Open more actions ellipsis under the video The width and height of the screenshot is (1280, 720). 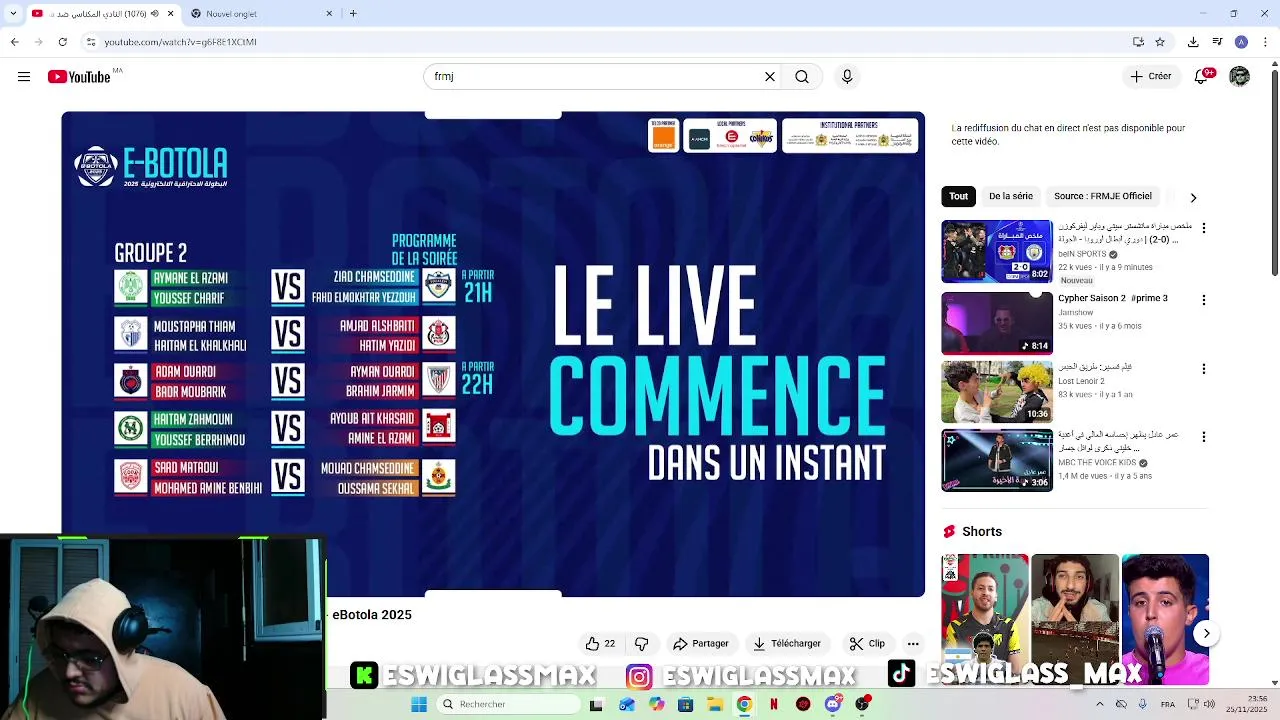[913, 644]
